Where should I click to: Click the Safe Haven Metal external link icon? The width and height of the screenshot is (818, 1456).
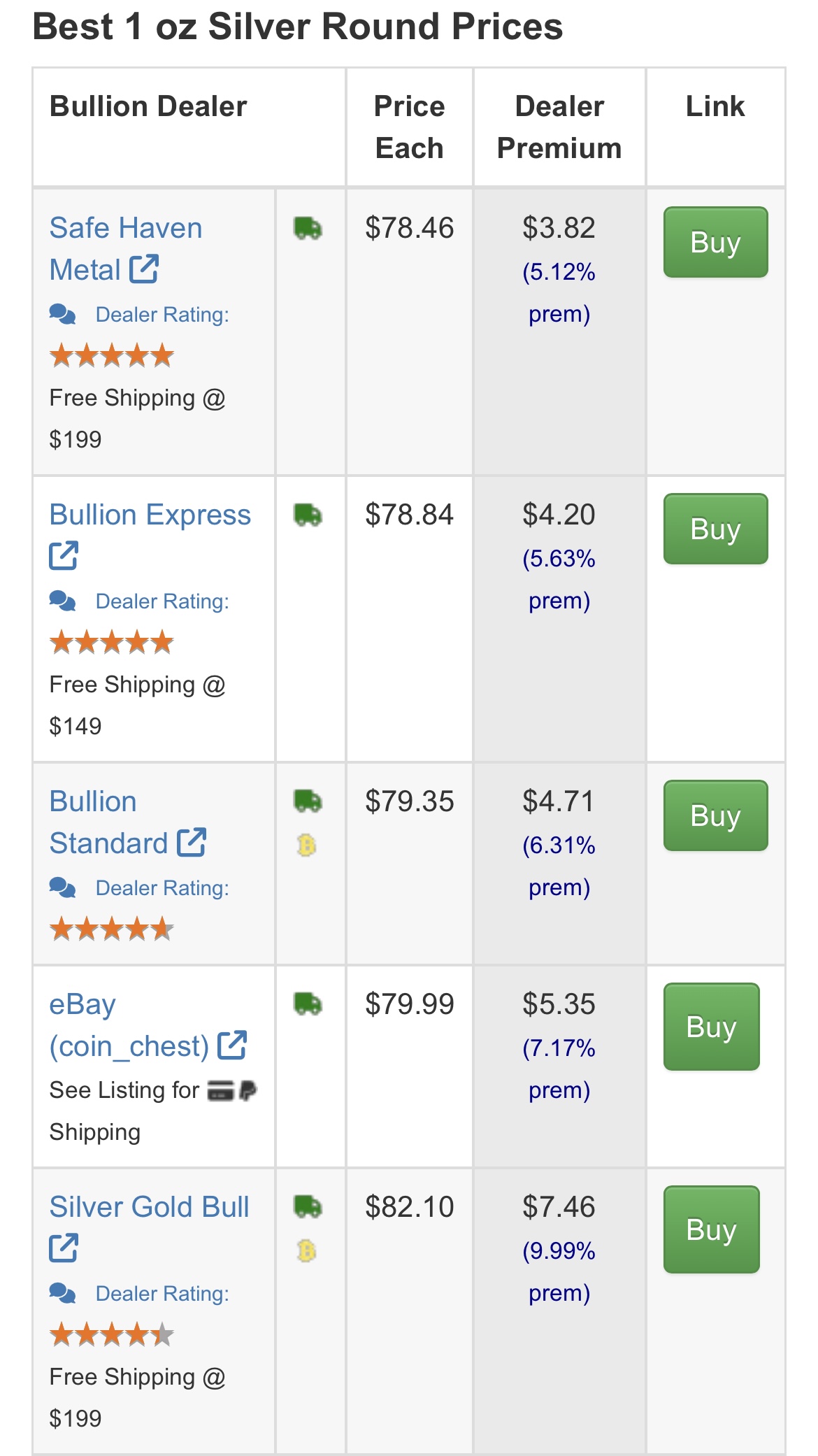144,269
